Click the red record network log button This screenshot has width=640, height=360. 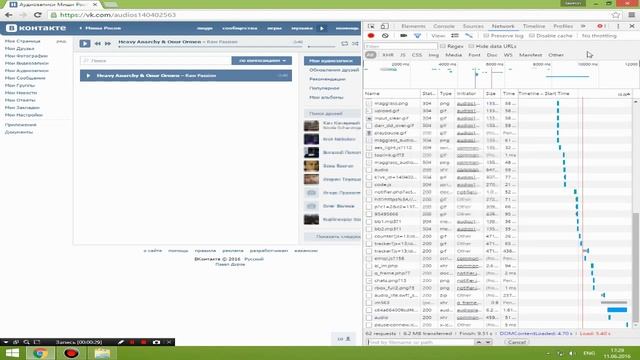click(371, 36)
